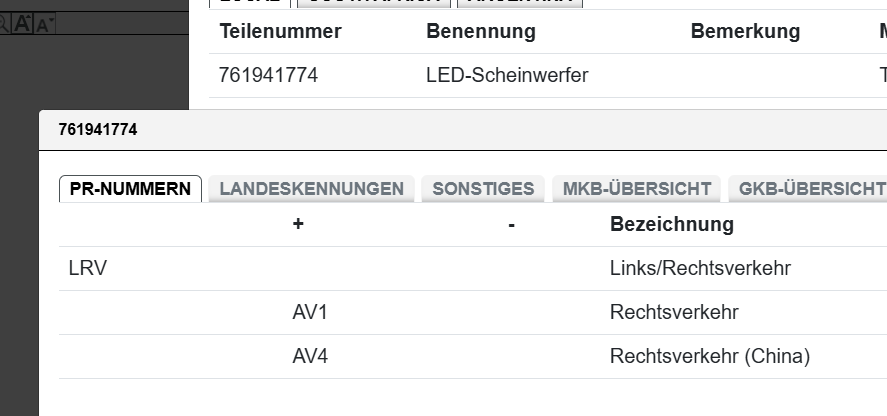The height and width of the screenshot is (416, 887).
Task: Click the plus column header
Action: click(298, 224)
